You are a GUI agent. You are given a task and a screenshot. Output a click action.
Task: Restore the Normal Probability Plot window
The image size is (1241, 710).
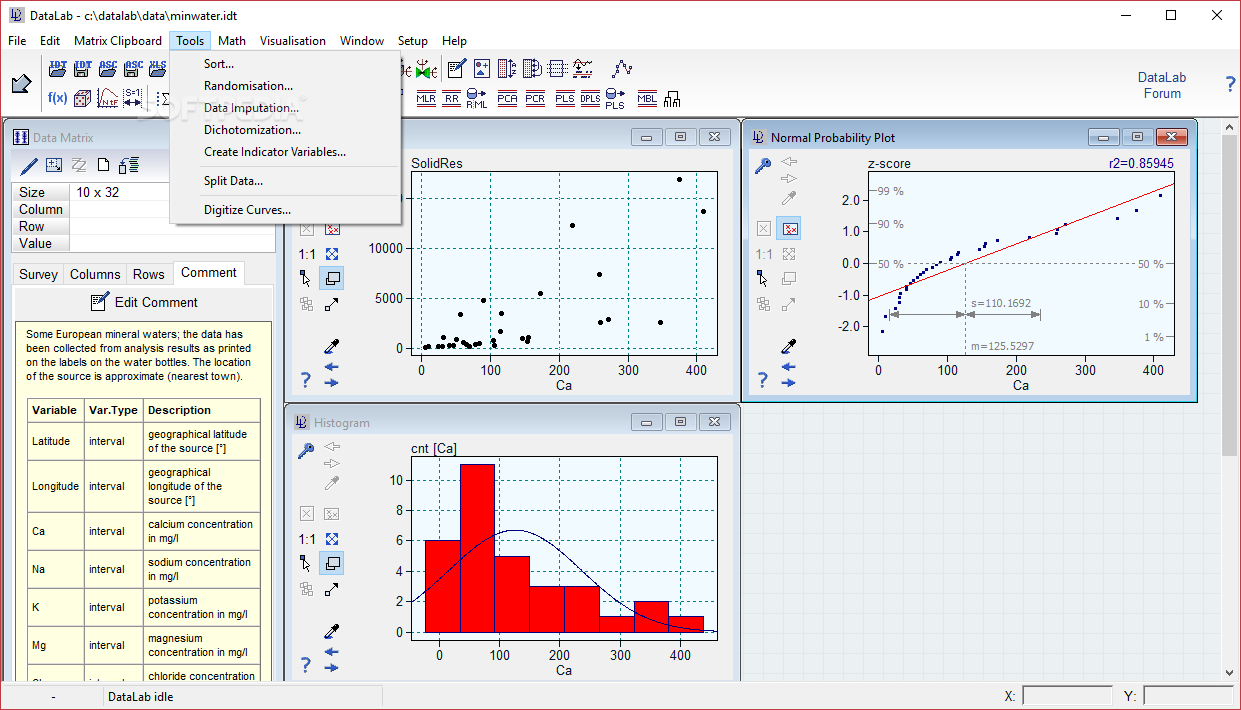(x=1138, y=137)
